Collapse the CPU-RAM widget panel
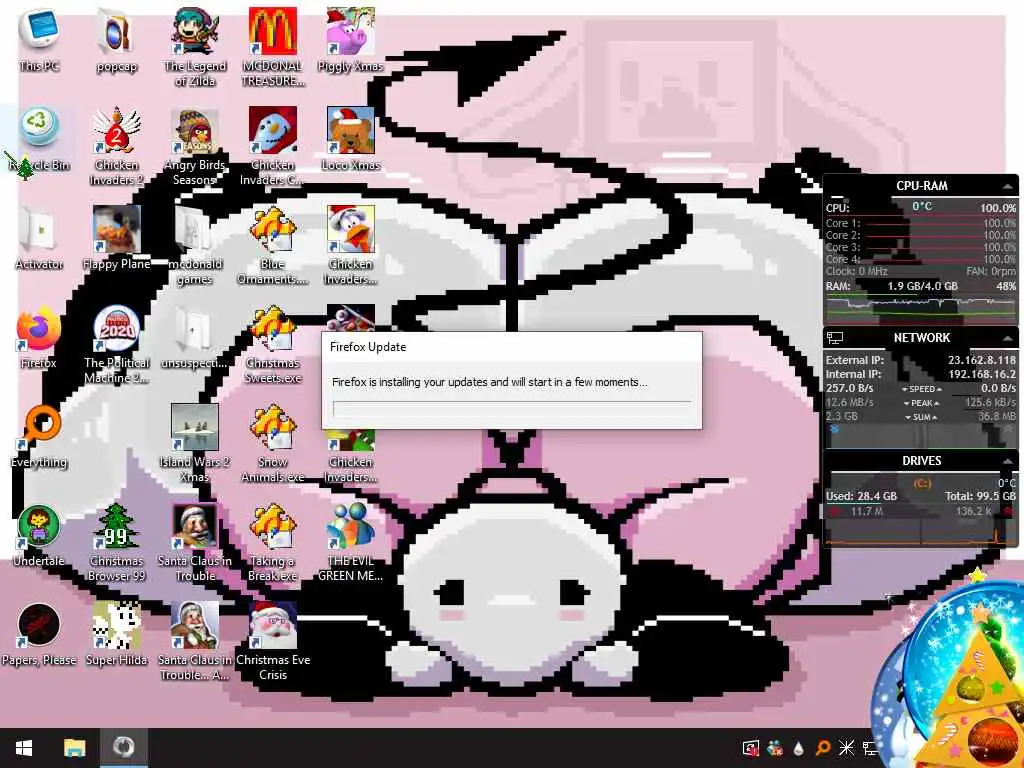The height and width of the screenshot is (768, 1024). [x=1008, y=187]
